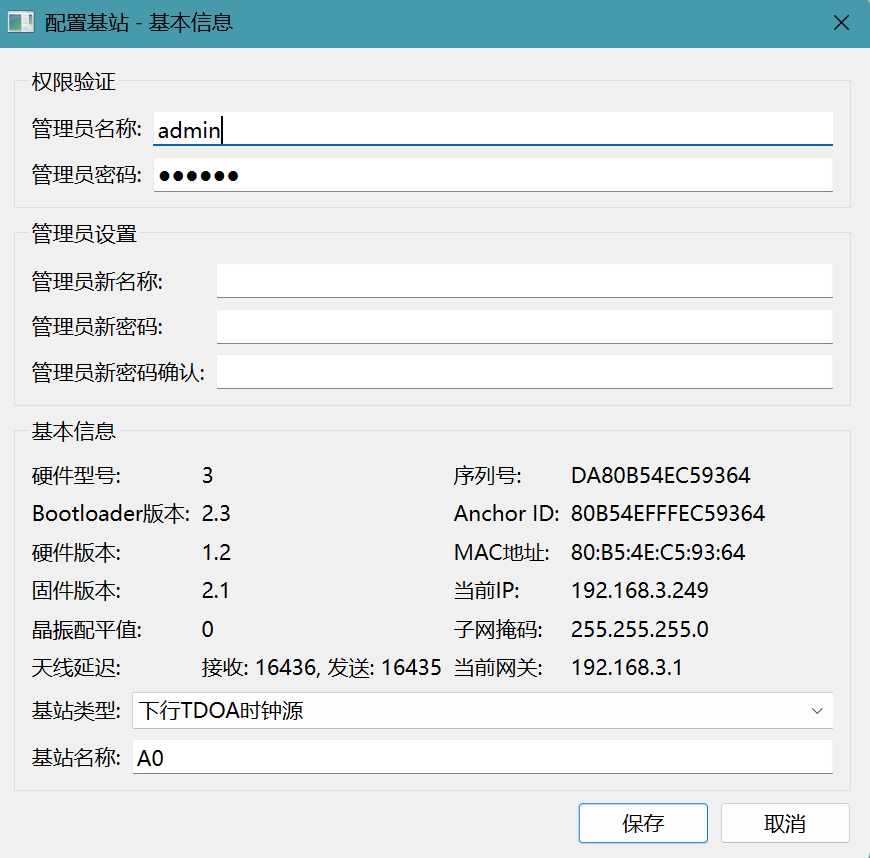Click the chevron arrow of 基站类型 combo box
The height and width of the screenshot is (858, 870).
pos(817,711)
